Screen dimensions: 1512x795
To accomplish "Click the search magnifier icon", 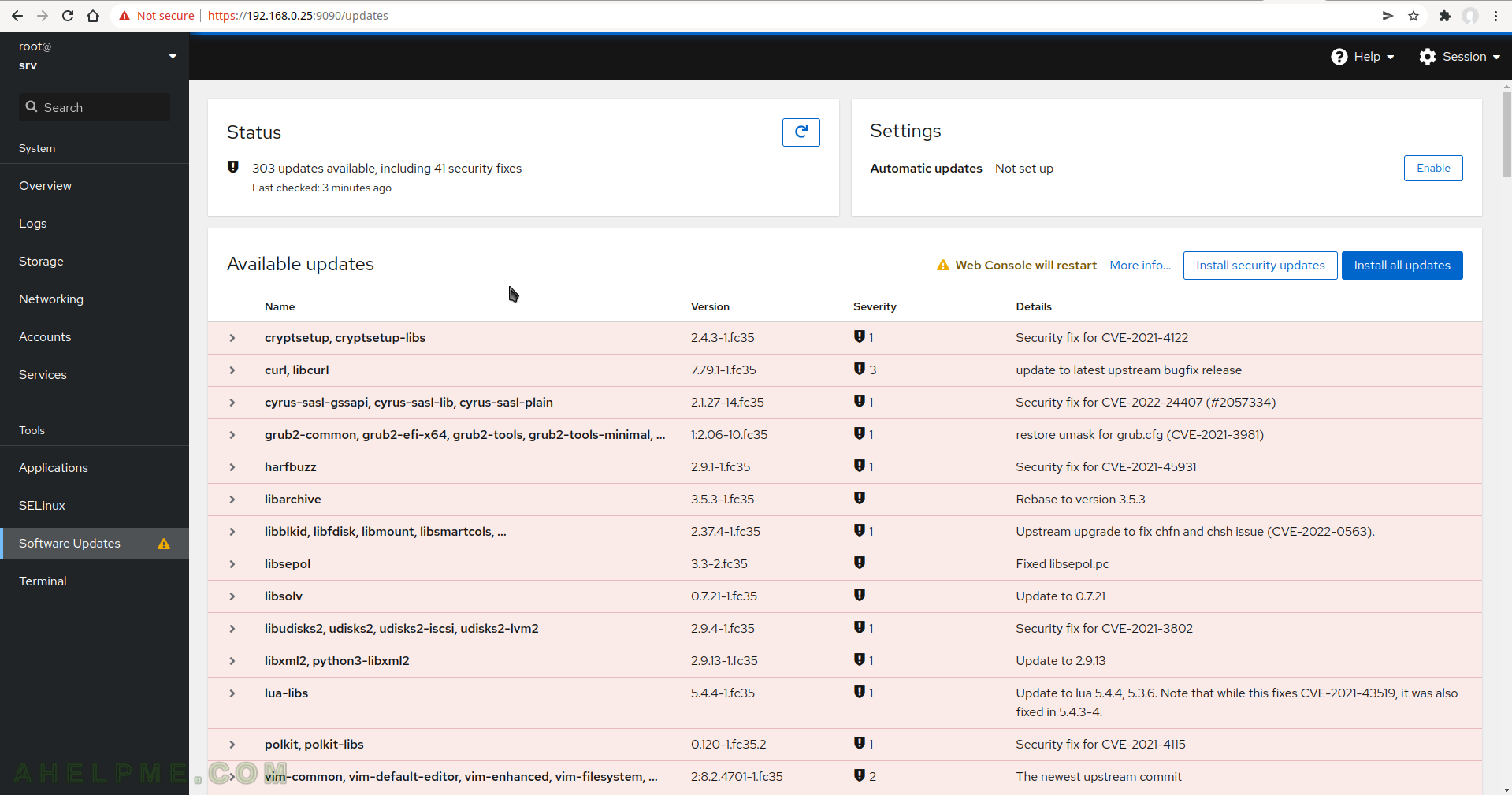I will [32, 106].
